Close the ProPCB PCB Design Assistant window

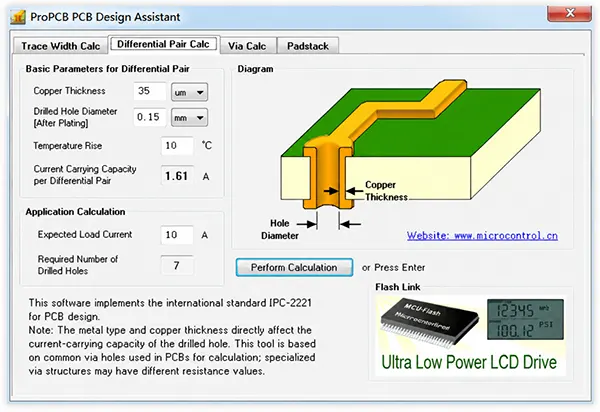569,14
